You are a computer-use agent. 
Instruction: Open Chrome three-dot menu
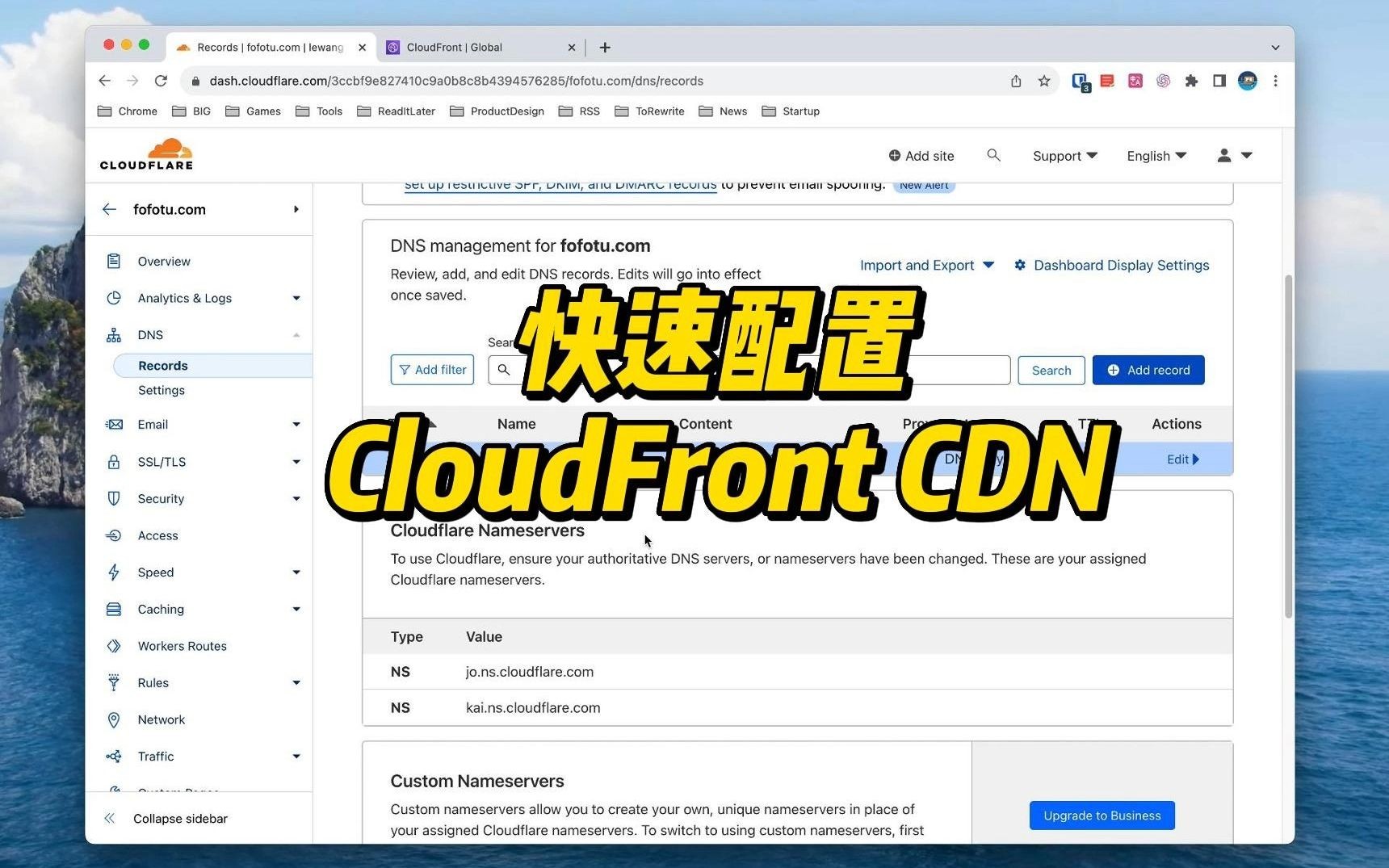pyautogui.click(x=1275, y=81)
